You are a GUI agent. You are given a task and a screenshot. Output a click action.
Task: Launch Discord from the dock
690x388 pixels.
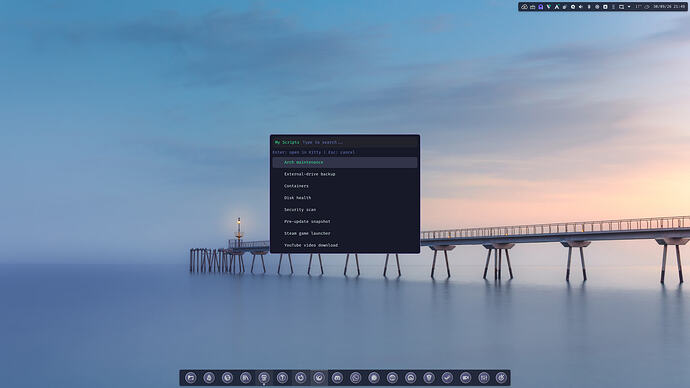click(x=338, y=377)
